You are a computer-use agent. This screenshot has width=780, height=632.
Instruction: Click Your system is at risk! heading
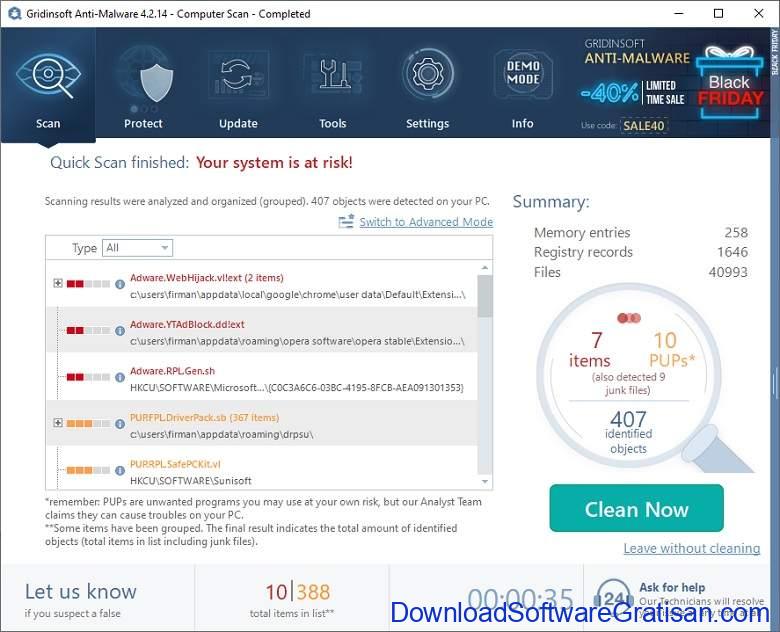pos(274,163)
